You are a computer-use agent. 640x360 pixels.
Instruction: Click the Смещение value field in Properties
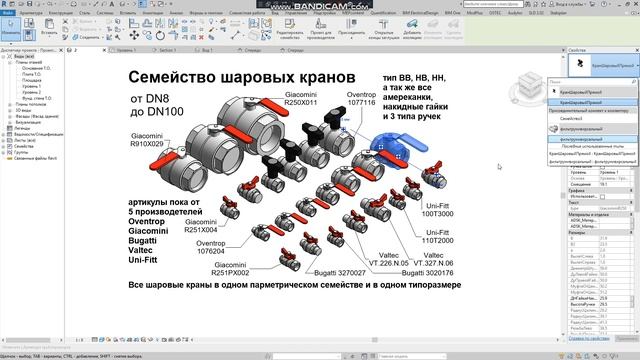614,184
